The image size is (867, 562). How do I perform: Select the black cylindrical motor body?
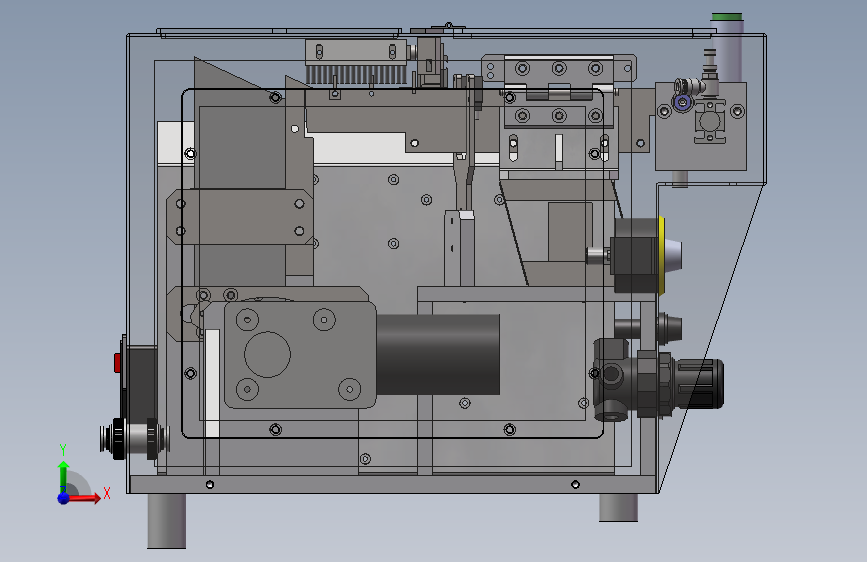click(x=438, y=355)
